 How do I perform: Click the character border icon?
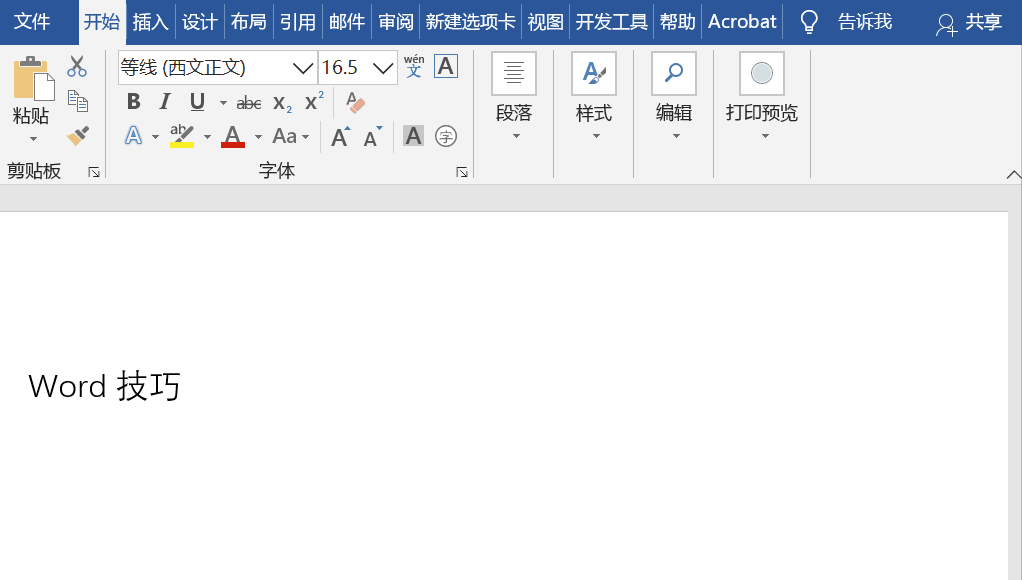(x=446, y=66)
